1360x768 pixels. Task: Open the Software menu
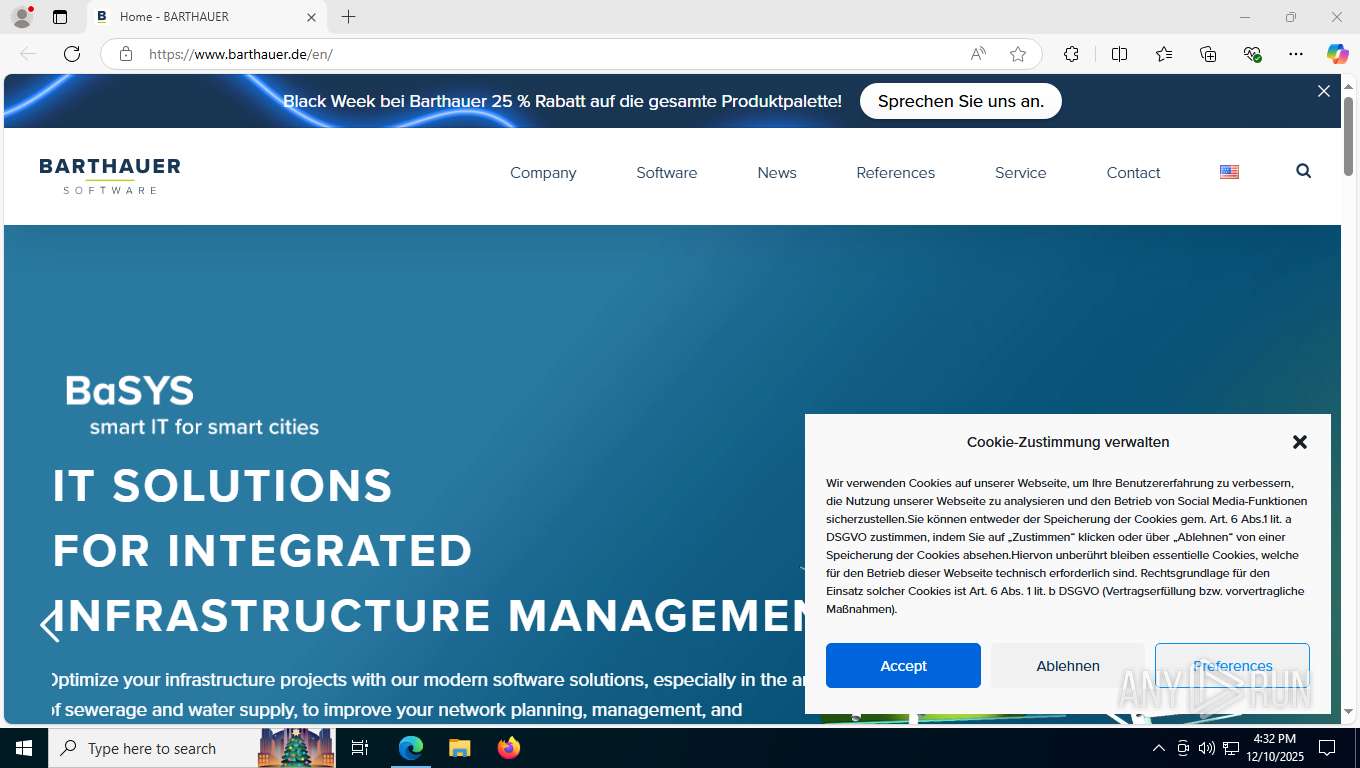click(x=667, y=173)
